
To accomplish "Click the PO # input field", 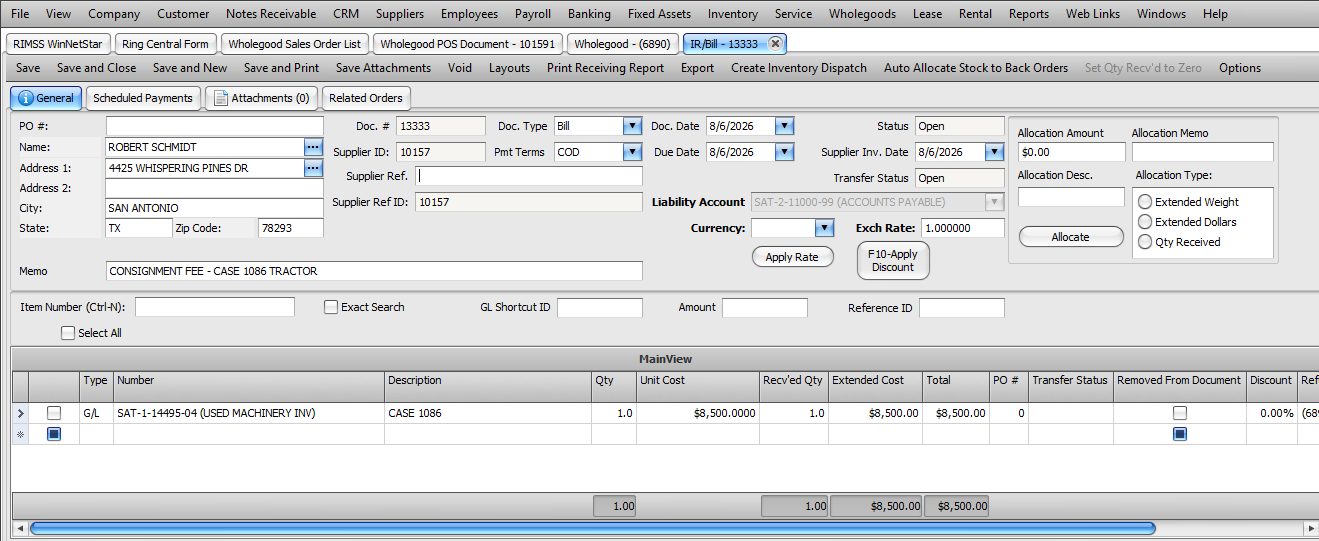I will click(x=215, y=126).
